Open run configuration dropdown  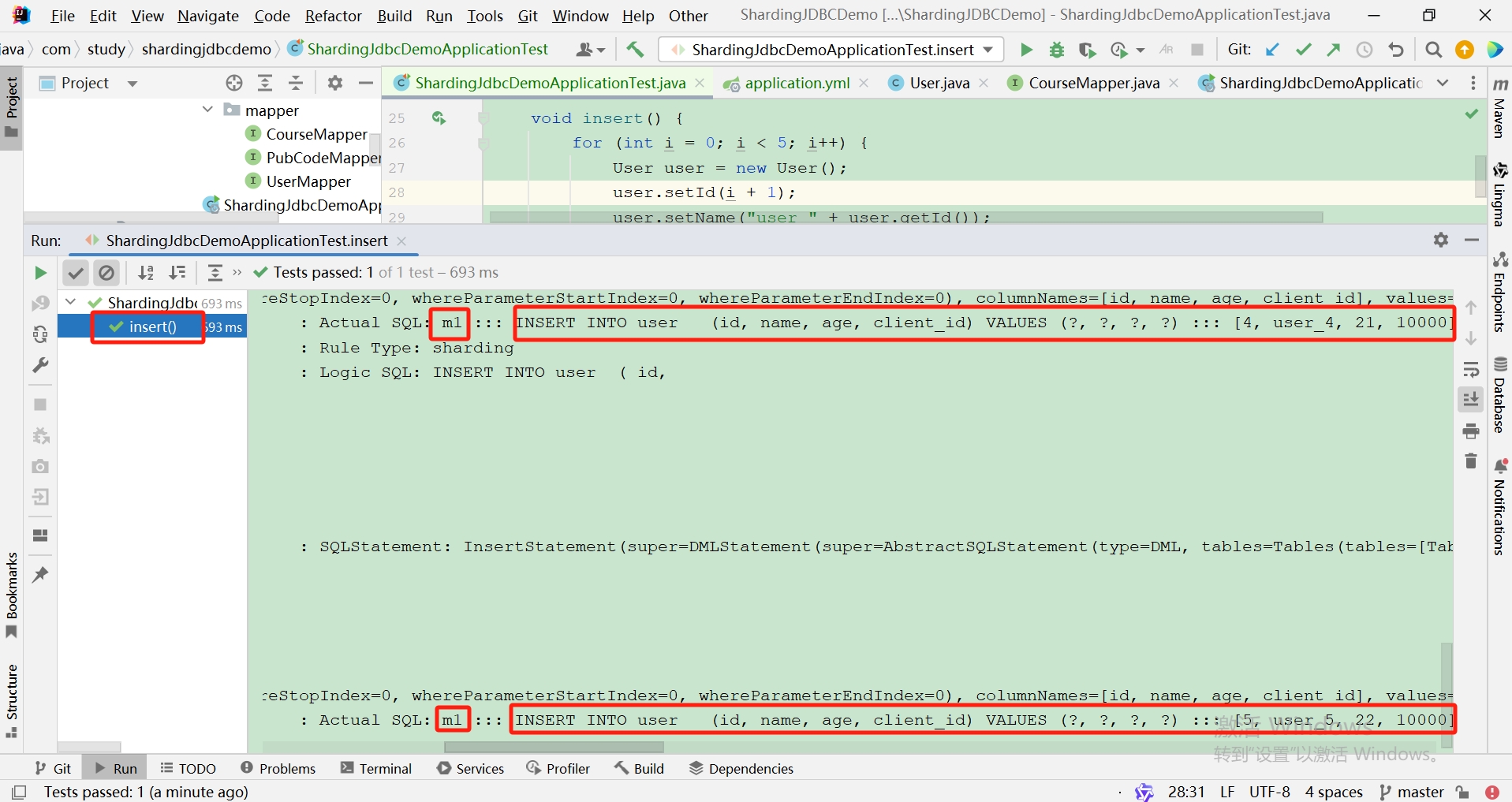pyautogui.click(x=988, y=50)
